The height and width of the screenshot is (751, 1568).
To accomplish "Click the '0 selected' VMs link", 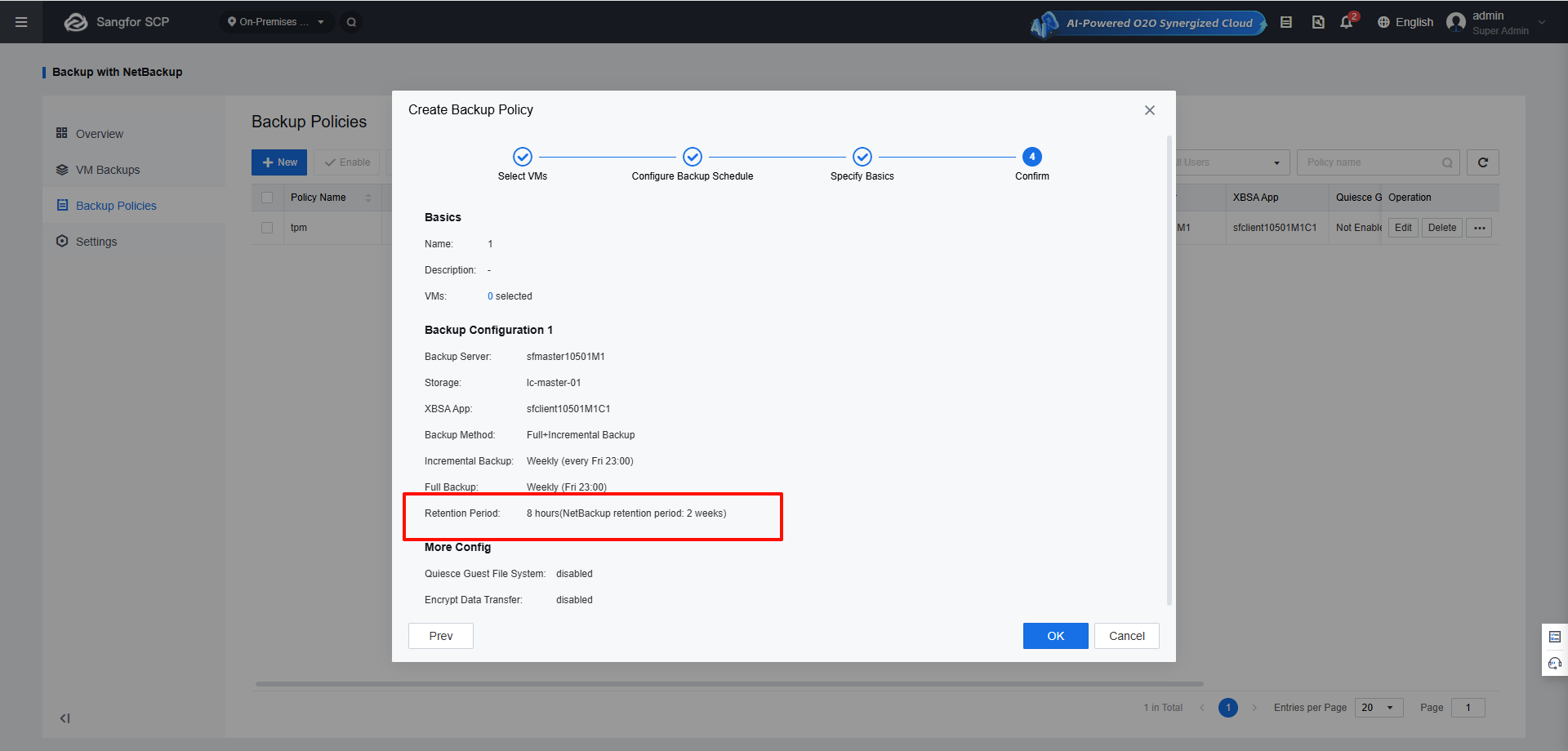I will 510,296.
